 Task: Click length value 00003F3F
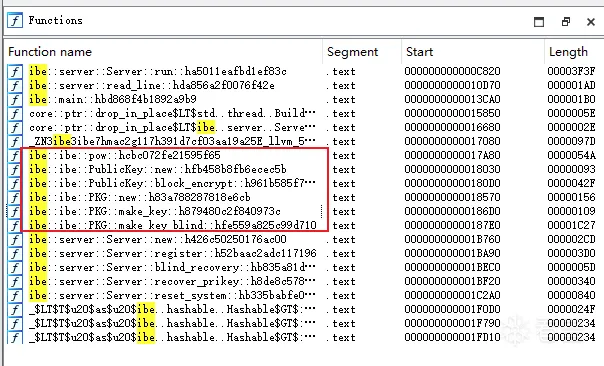pos(571,72)
